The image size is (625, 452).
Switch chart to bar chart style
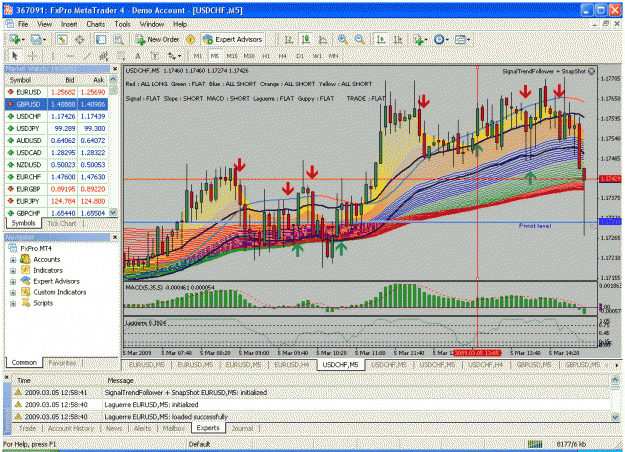click(x=289, y=39)
